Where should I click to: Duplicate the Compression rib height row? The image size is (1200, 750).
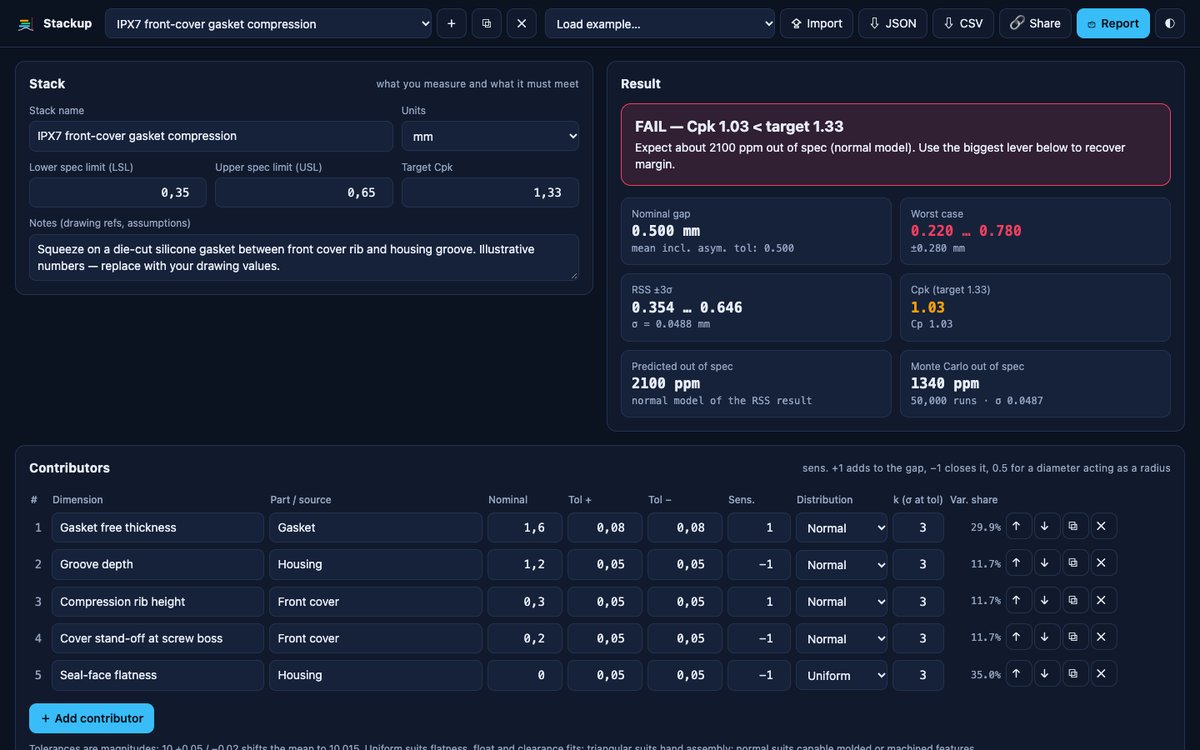click(1073, 601)
